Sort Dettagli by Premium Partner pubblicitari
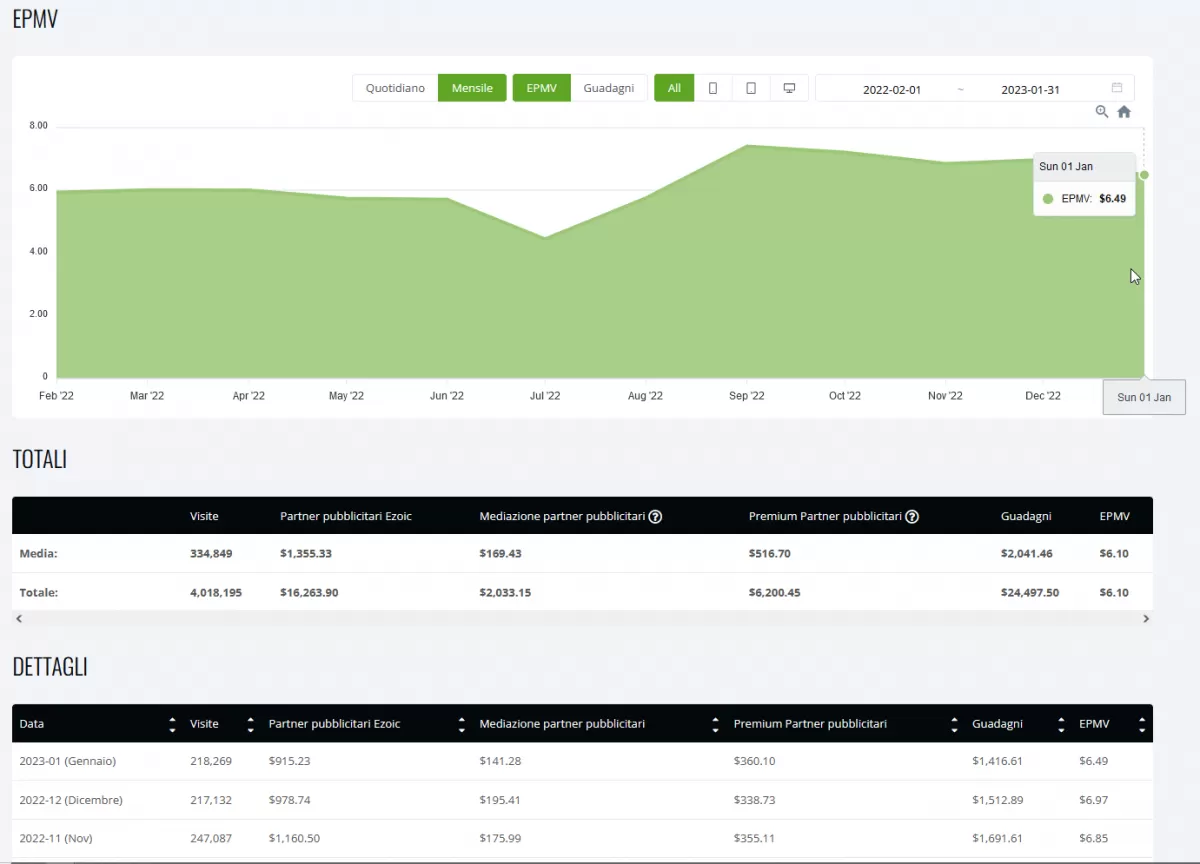The height and width of the screenshot is (864, 1200). click(953, 724)
